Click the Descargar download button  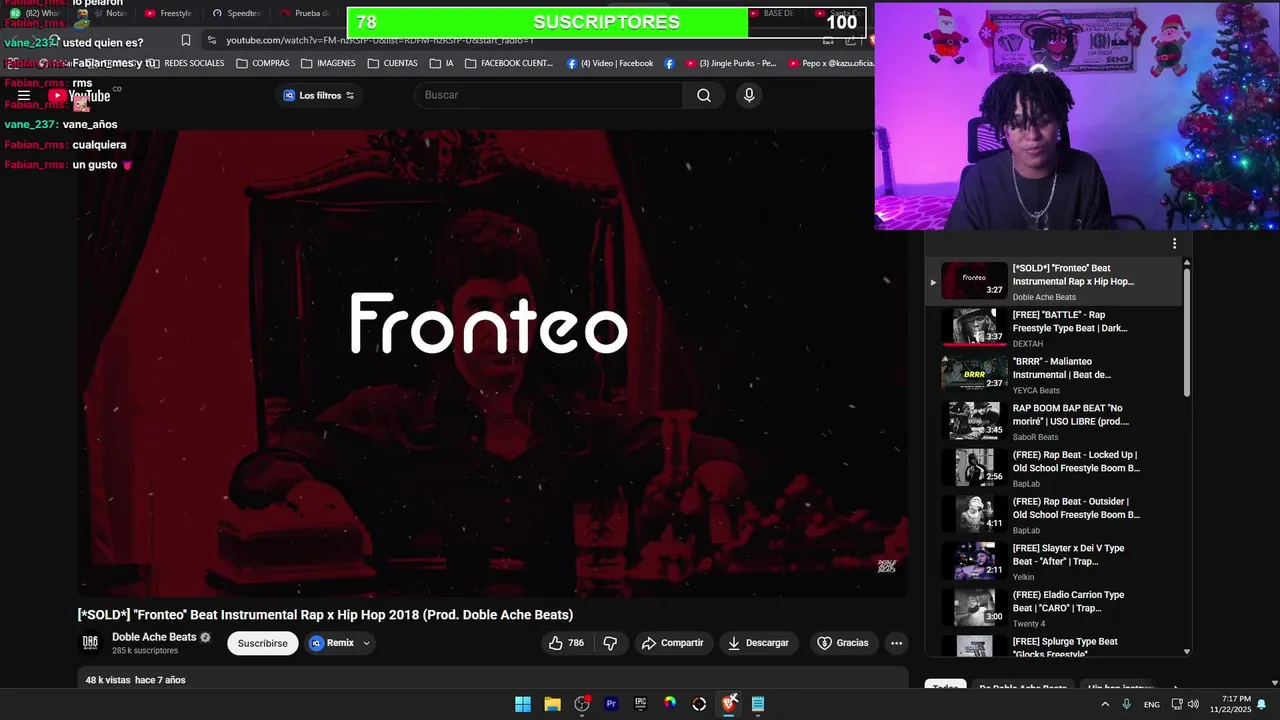[x=758, y=643]
